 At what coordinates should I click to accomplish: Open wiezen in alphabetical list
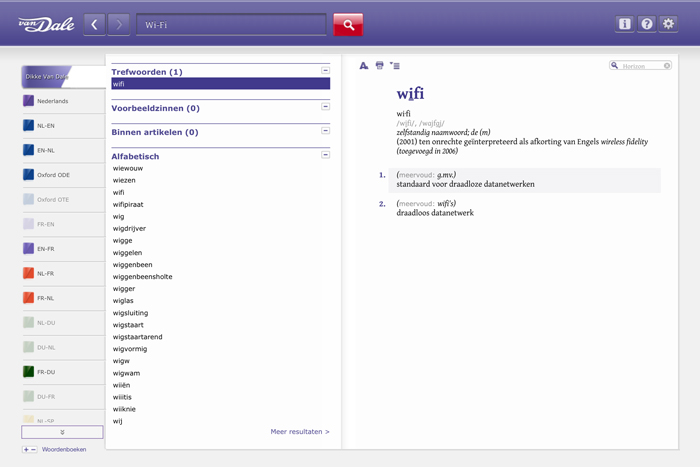click(124, 180)
